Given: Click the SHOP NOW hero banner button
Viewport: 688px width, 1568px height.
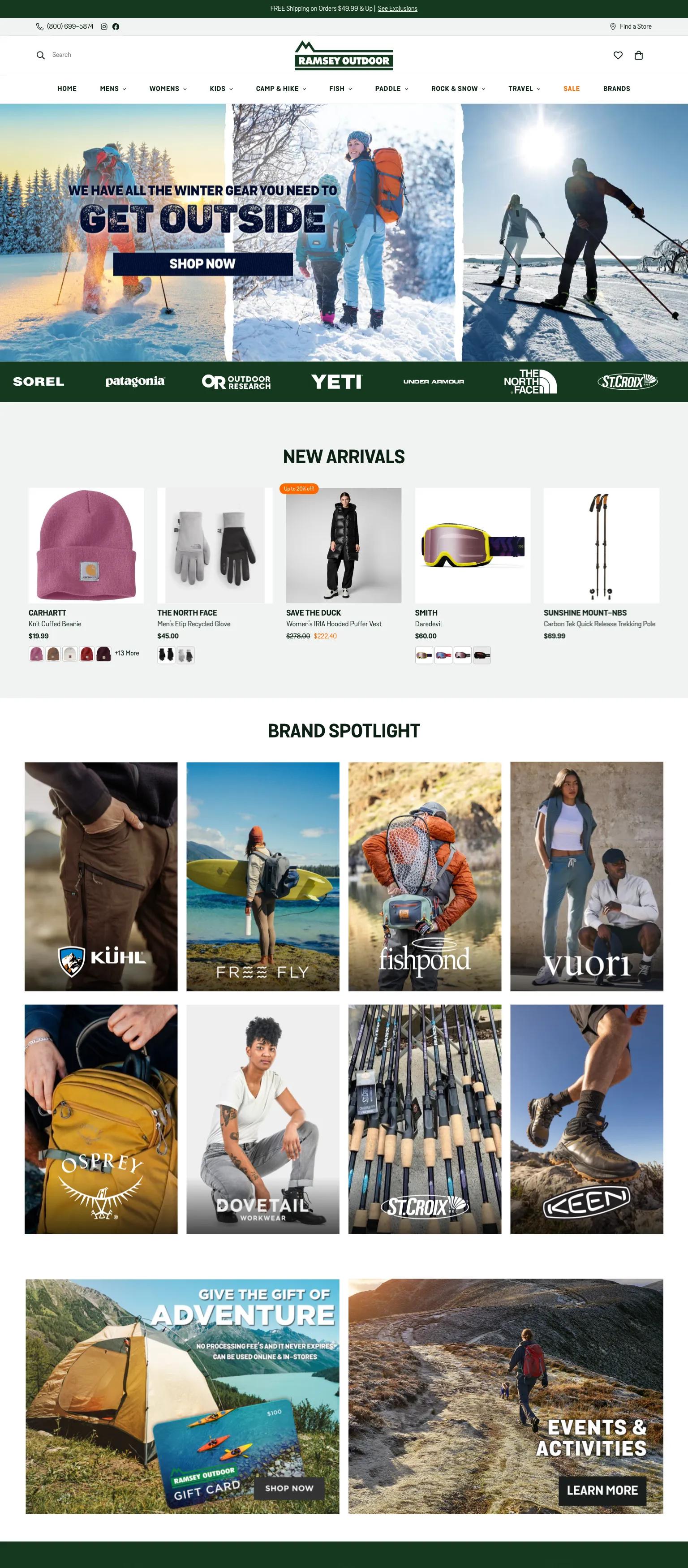Looking at the screenshot, I should 203,264.
